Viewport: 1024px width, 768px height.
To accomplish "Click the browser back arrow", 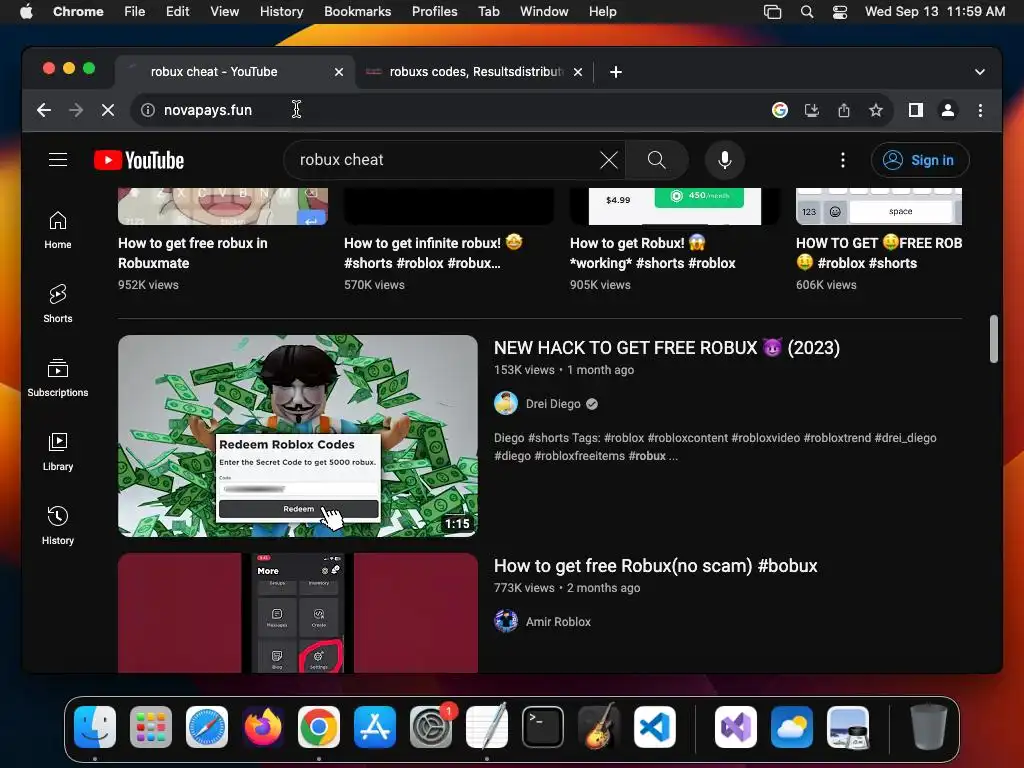I will point(44,110).
